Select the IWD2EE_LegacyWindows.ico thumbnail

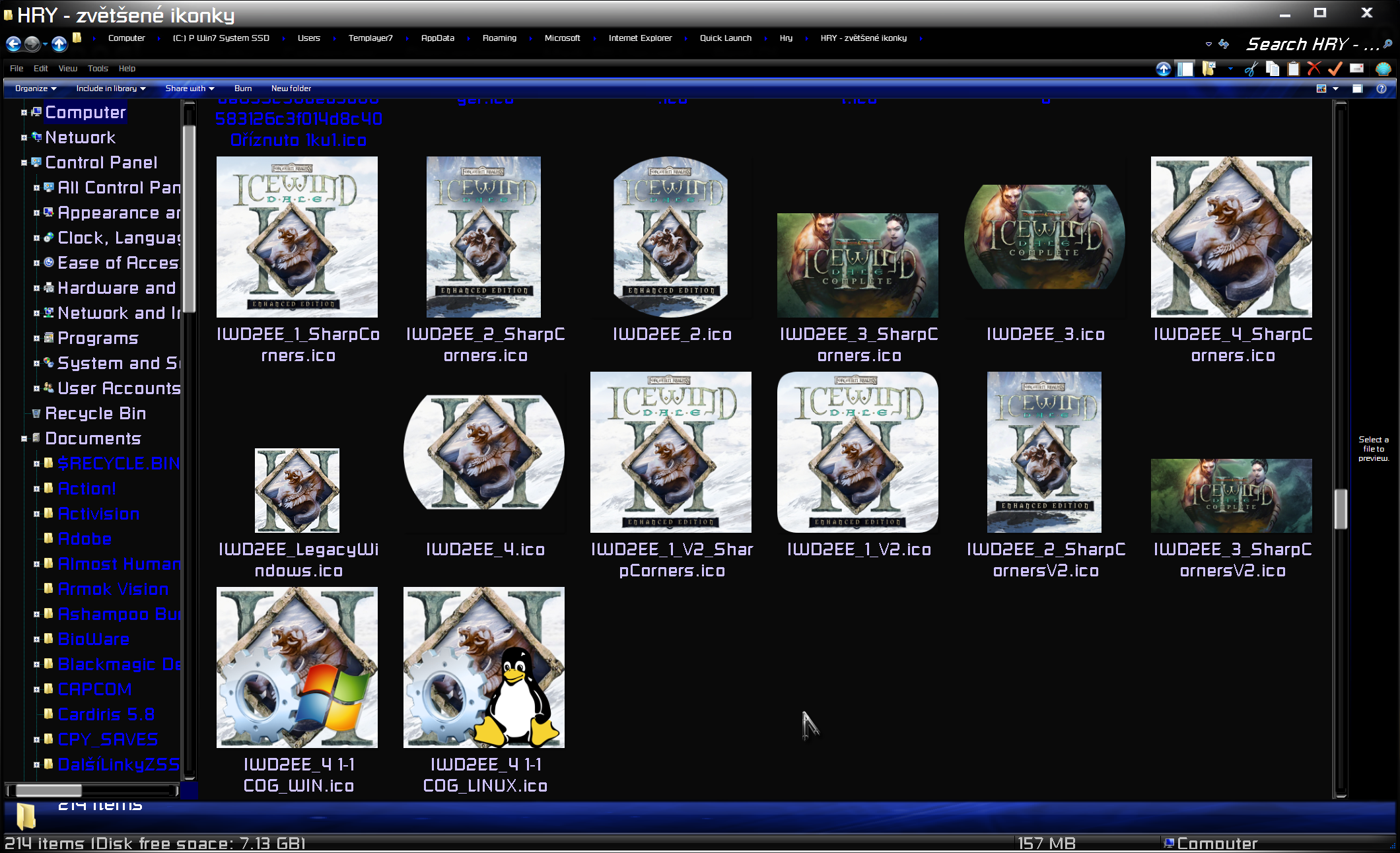(297, 491)
